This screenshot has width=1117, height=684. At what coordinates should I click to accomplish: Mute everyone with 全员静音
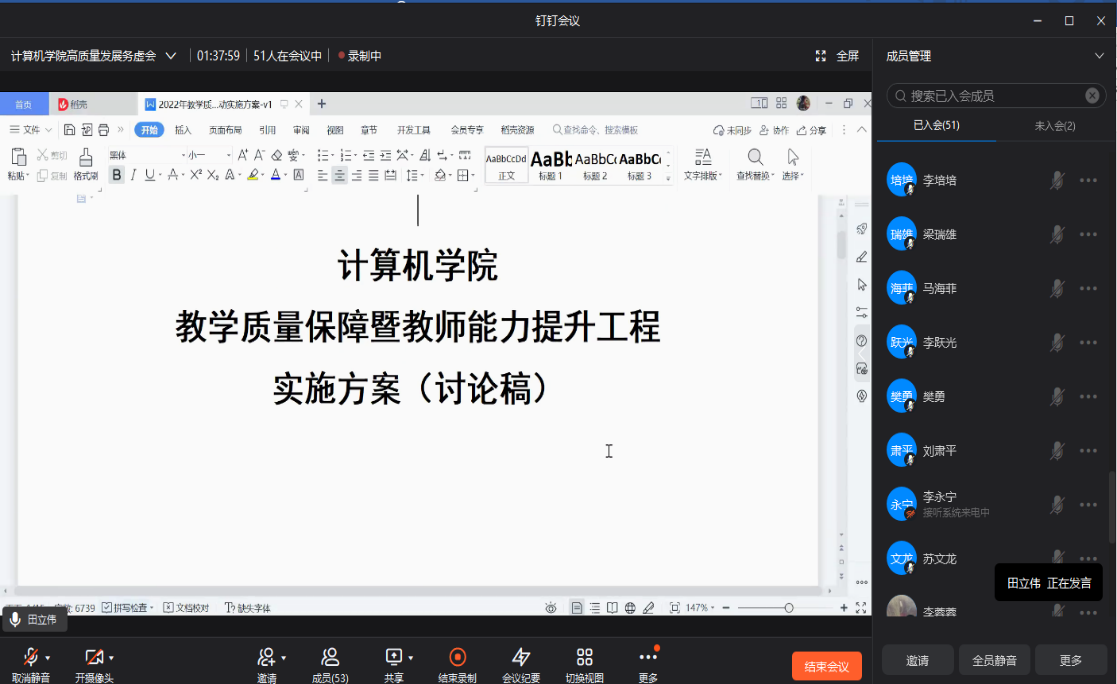click(x=994, y=660)
